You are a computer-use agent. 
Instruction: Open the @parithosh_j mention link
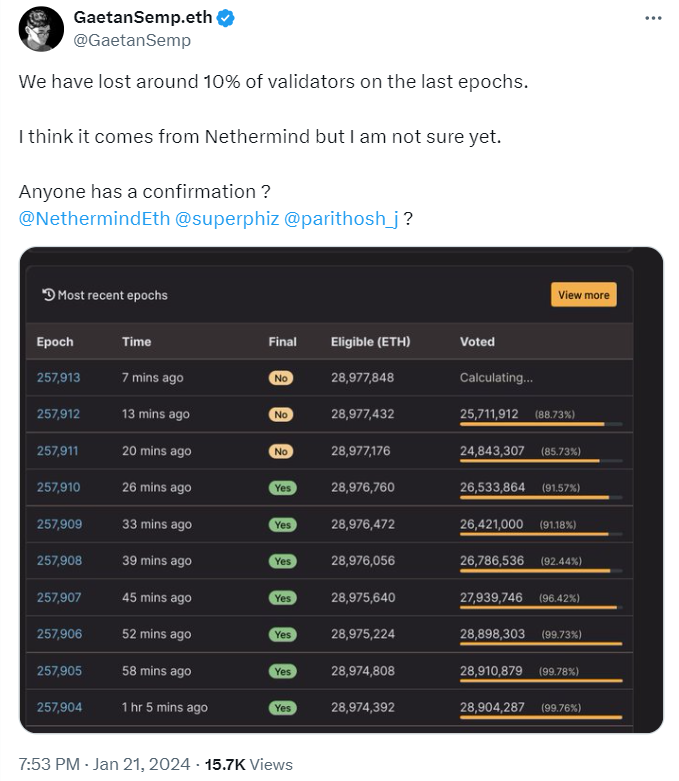pyautogui.click(x=342, y=219)
